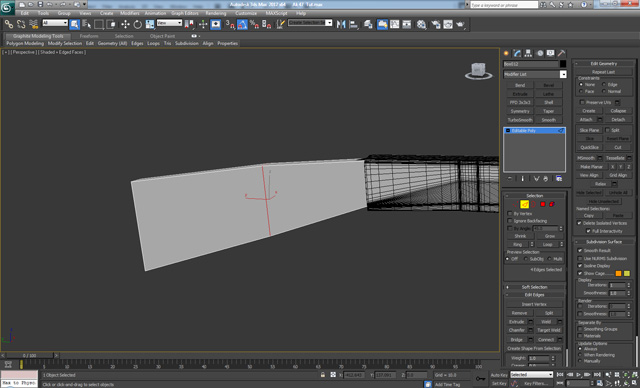Open the Customize menu
The width and height of the screenshot is (640, 388).
click(x=246, y=13)
